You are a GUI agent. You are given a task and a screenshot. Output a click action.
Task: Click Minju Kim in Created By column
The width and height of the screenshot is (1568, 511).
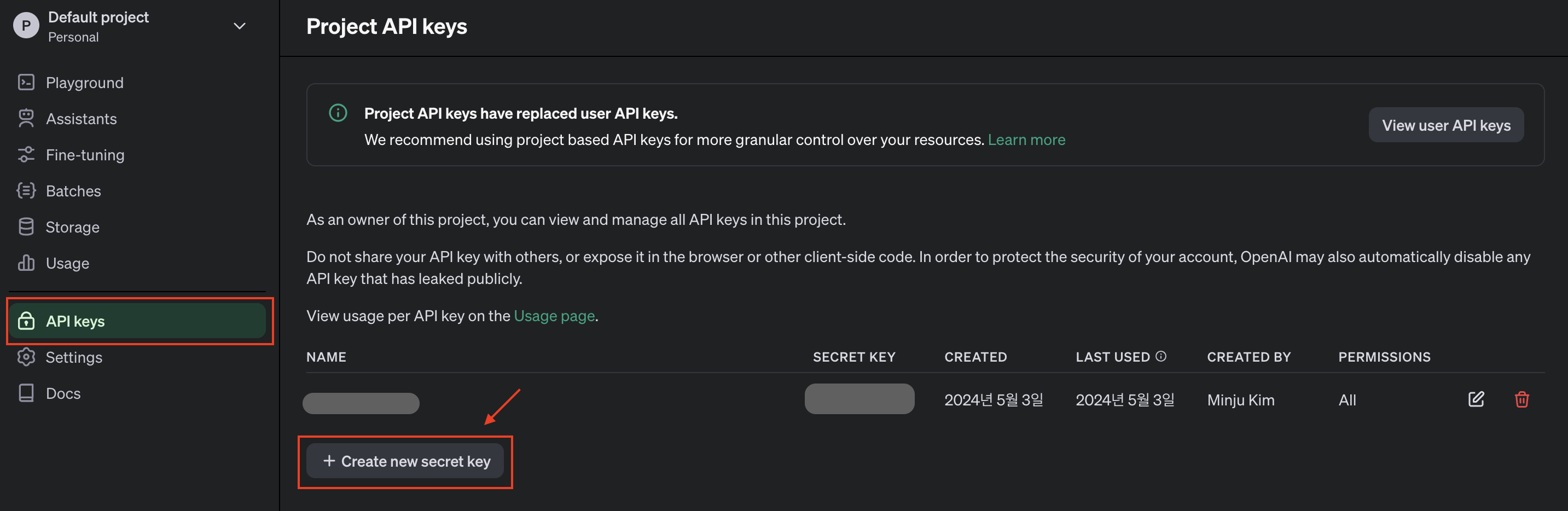[x=1240, y=400]
